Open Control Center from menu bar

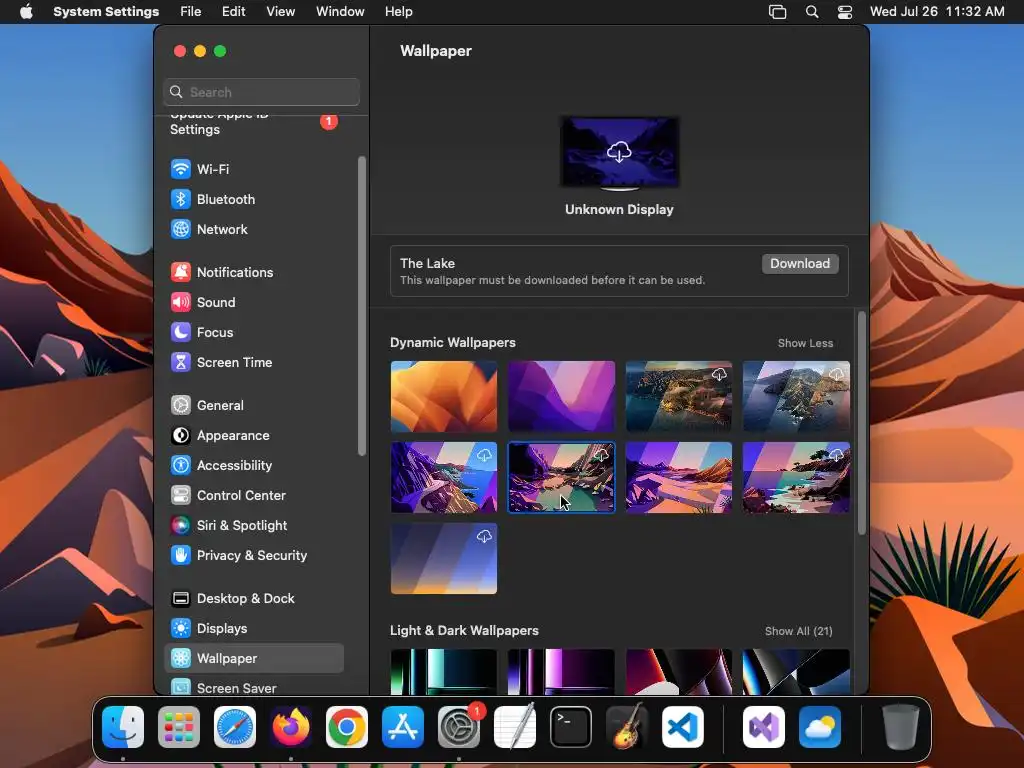point(845,12)
